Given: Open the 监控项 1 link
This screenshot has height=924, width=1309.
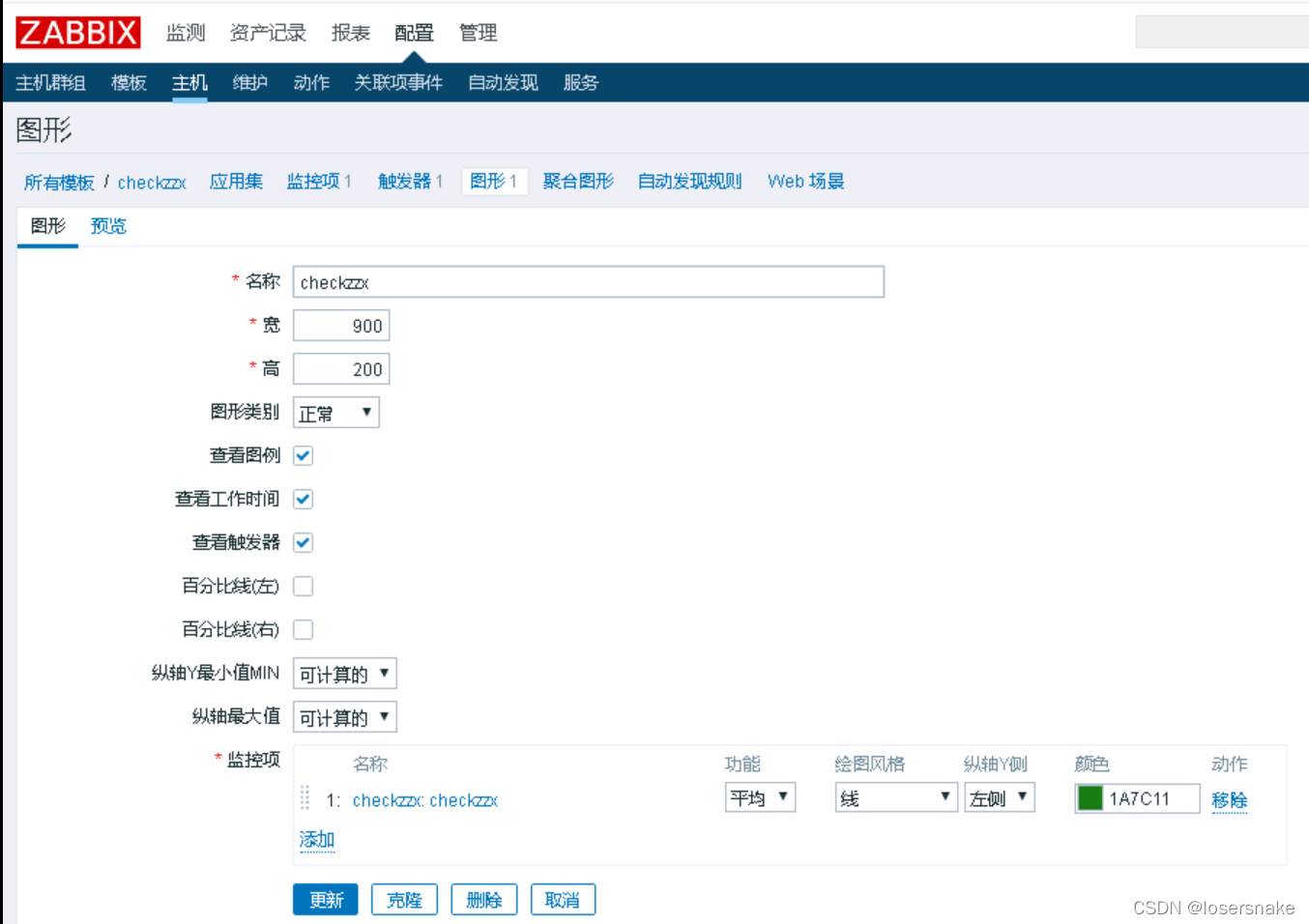Looking at the screenshot, I should pos(319,182).
